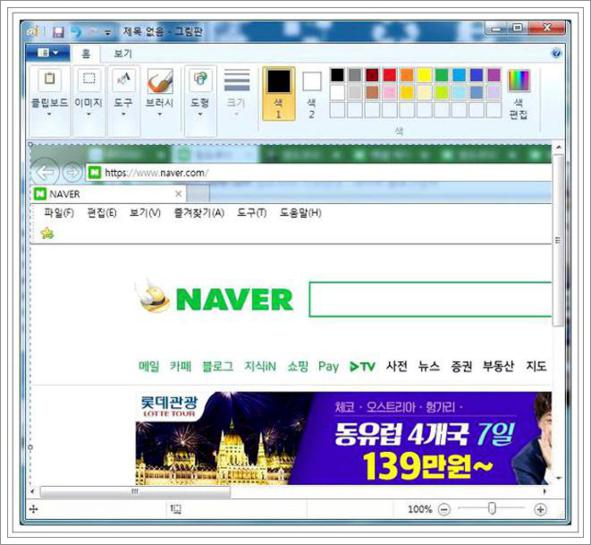Viewport: 591px width, 545px height.
Task: Select the NAVER browser tab
Action: pos(109,194)
